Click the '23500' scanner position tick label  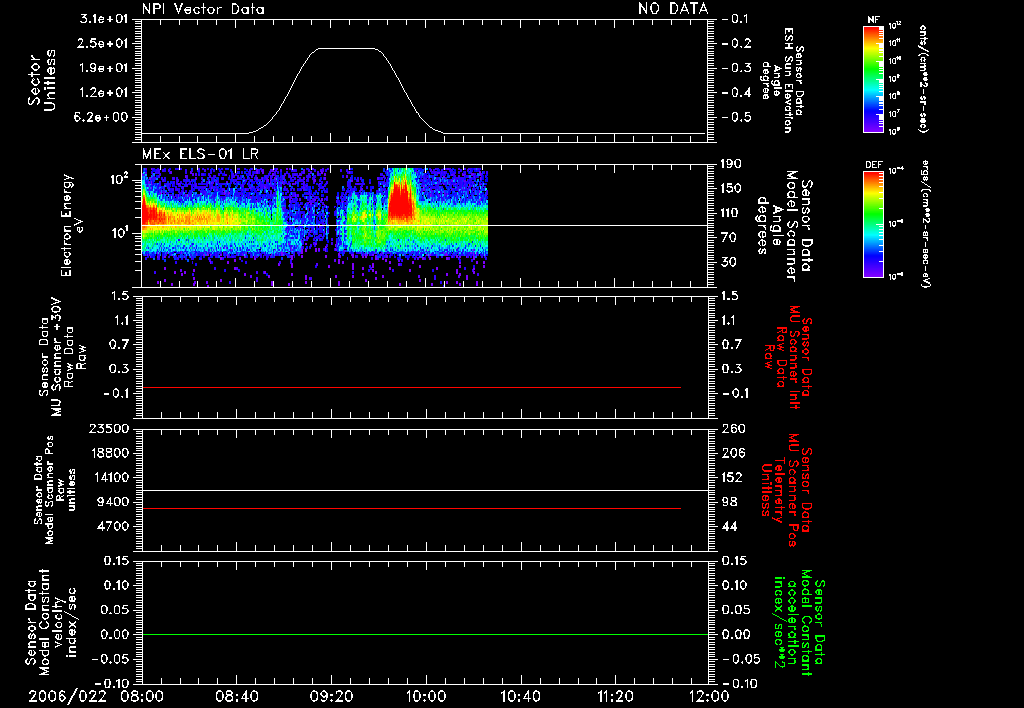tap(108, 429)
